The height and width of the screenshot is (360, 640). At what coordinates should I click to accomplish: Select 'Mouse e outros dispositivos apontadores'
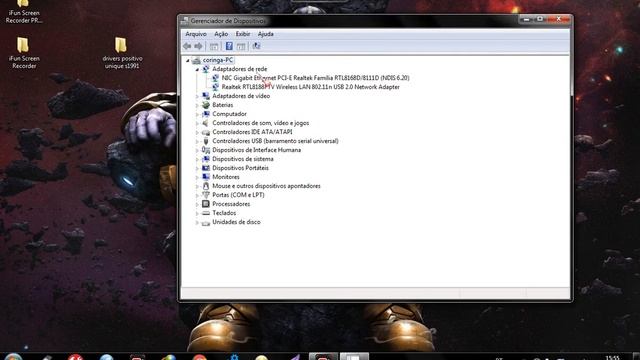click(266, 186)
